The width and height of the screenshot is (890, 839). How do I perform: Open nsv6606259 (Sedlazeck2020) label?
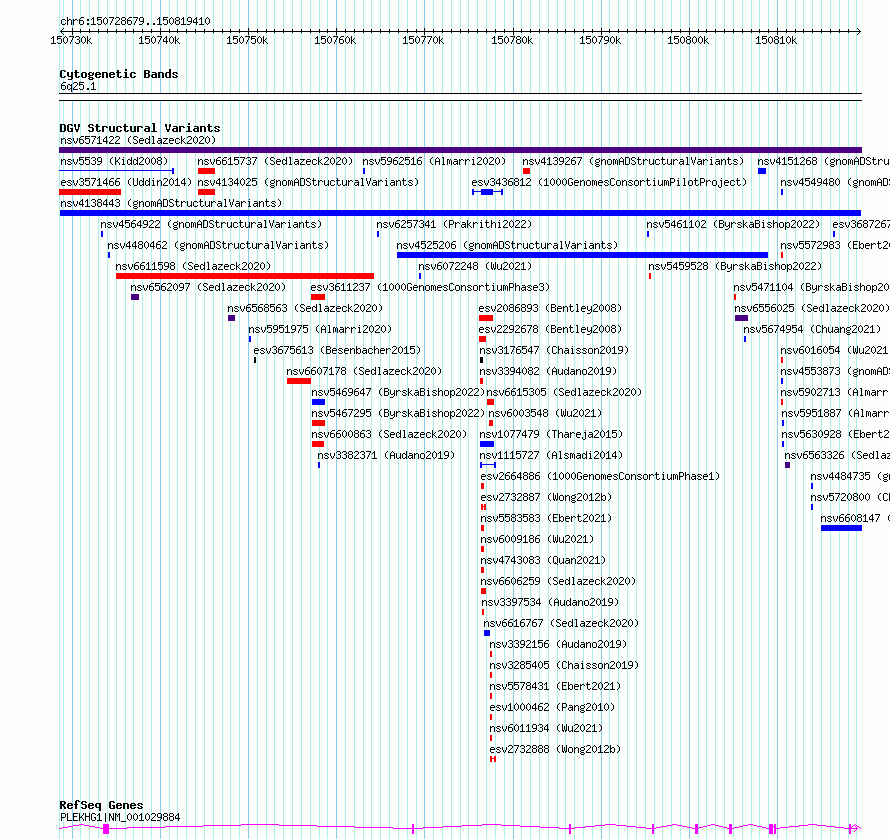(558, 581)
